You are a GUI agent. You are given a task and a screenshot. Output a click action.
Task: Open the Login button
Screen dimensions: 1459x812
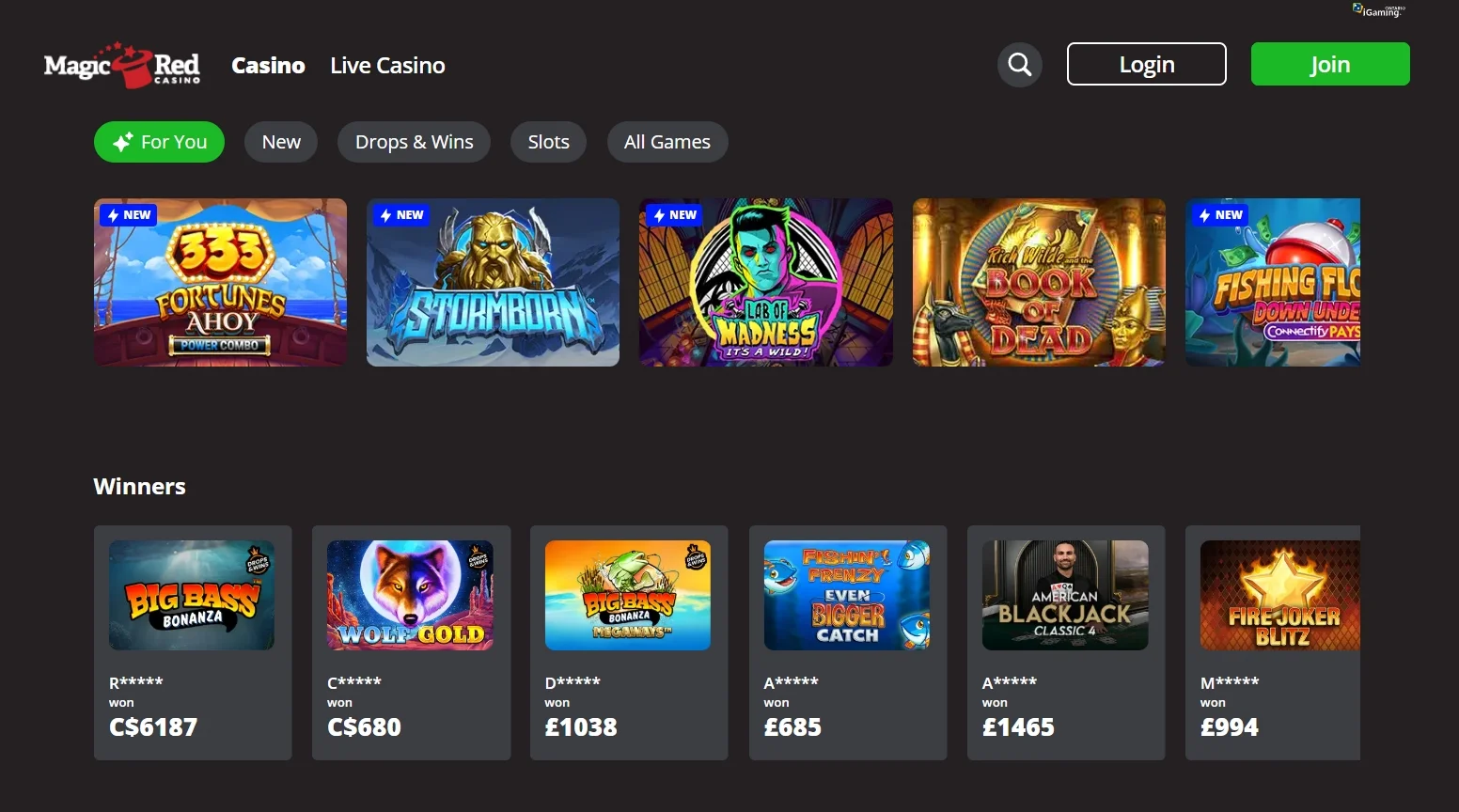1146,64
